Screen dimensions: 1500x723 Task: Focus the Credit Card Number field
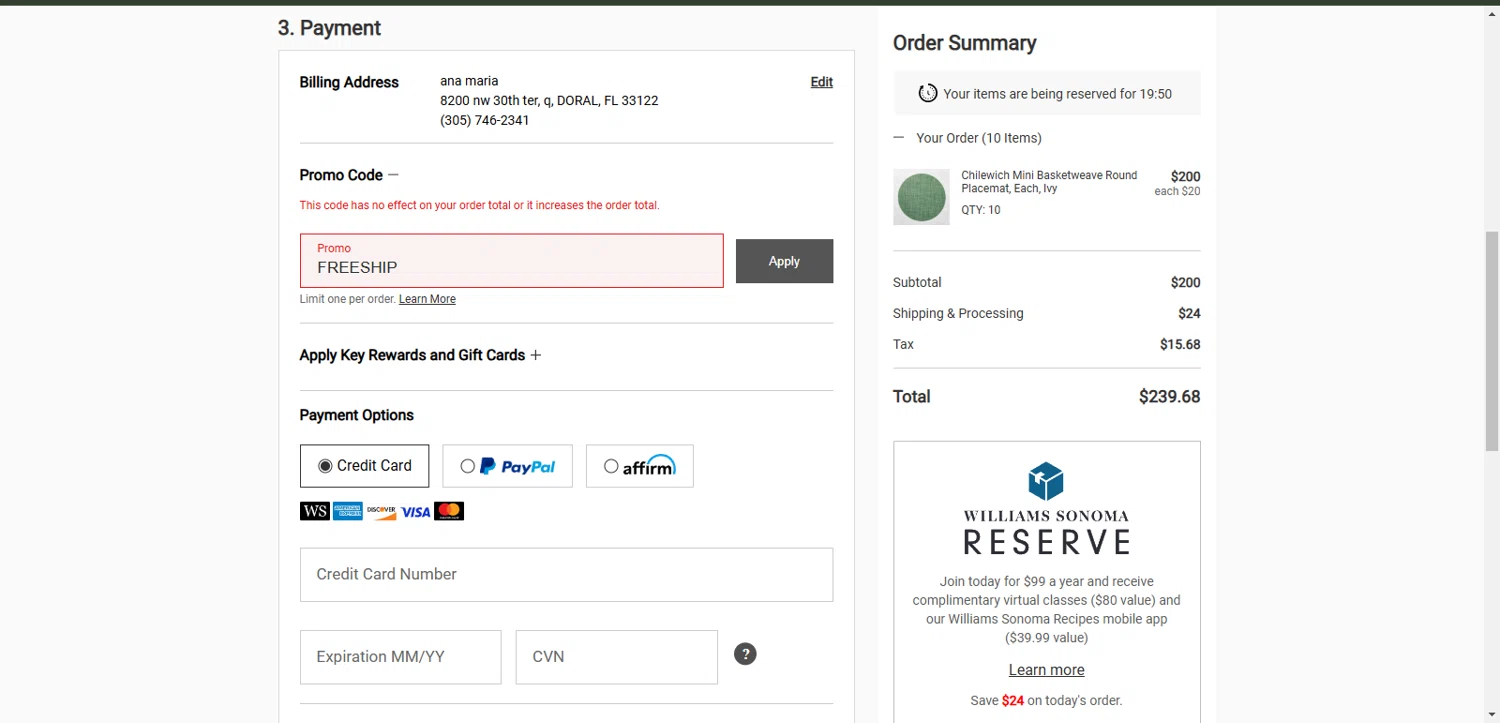(566, 574)
